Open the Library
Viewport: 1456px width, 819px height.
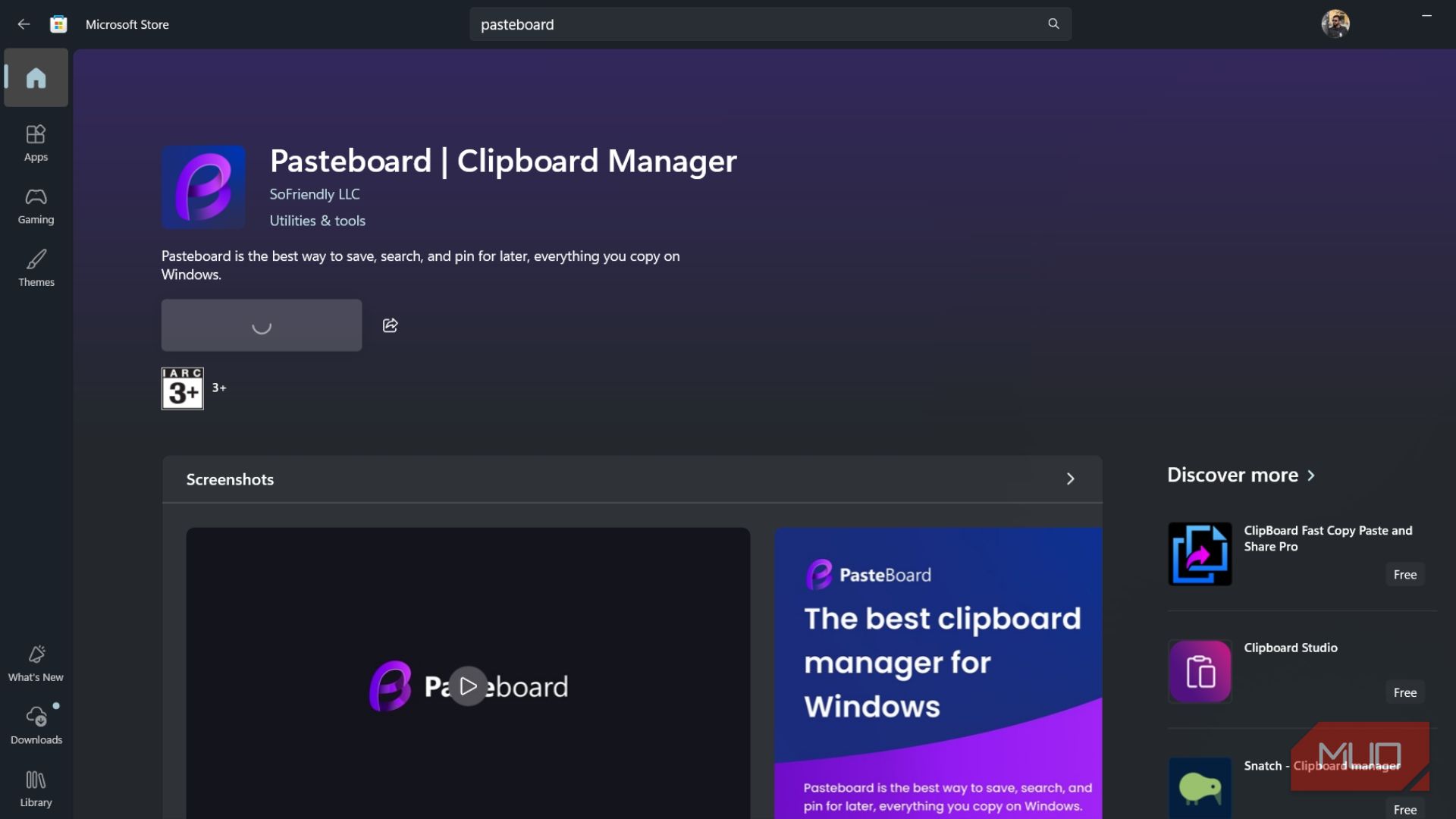pyautogui.click(x=36, y=789)
